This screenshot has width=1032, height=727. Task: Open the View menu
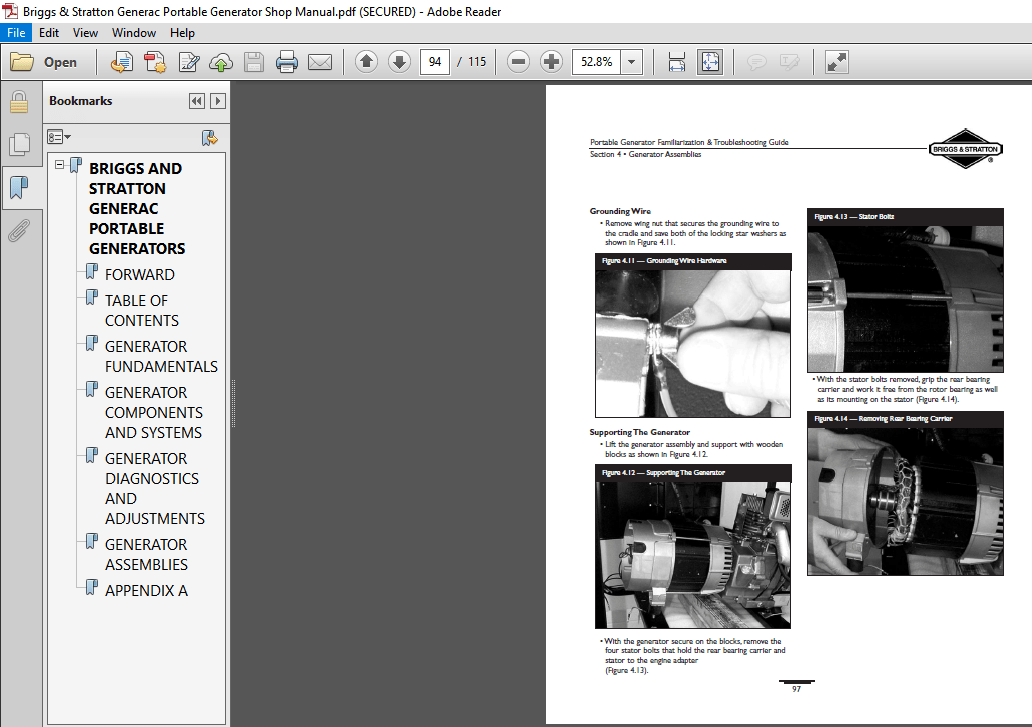(85, 33)
